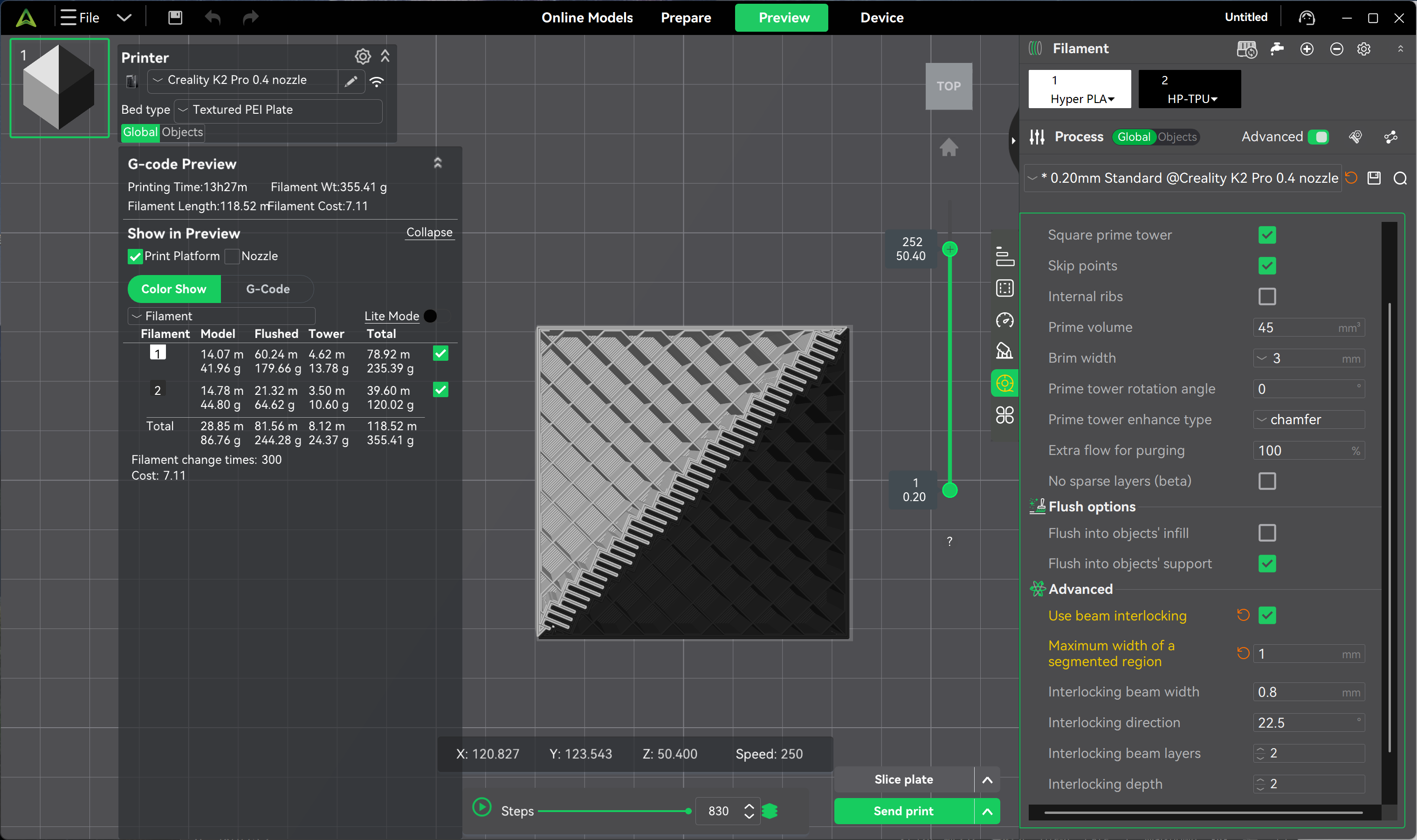The image size is (1417, 840).
Task: Open Prime tower enhance type dropdown
Action: pyautogui.click(x=1309, y=420)
